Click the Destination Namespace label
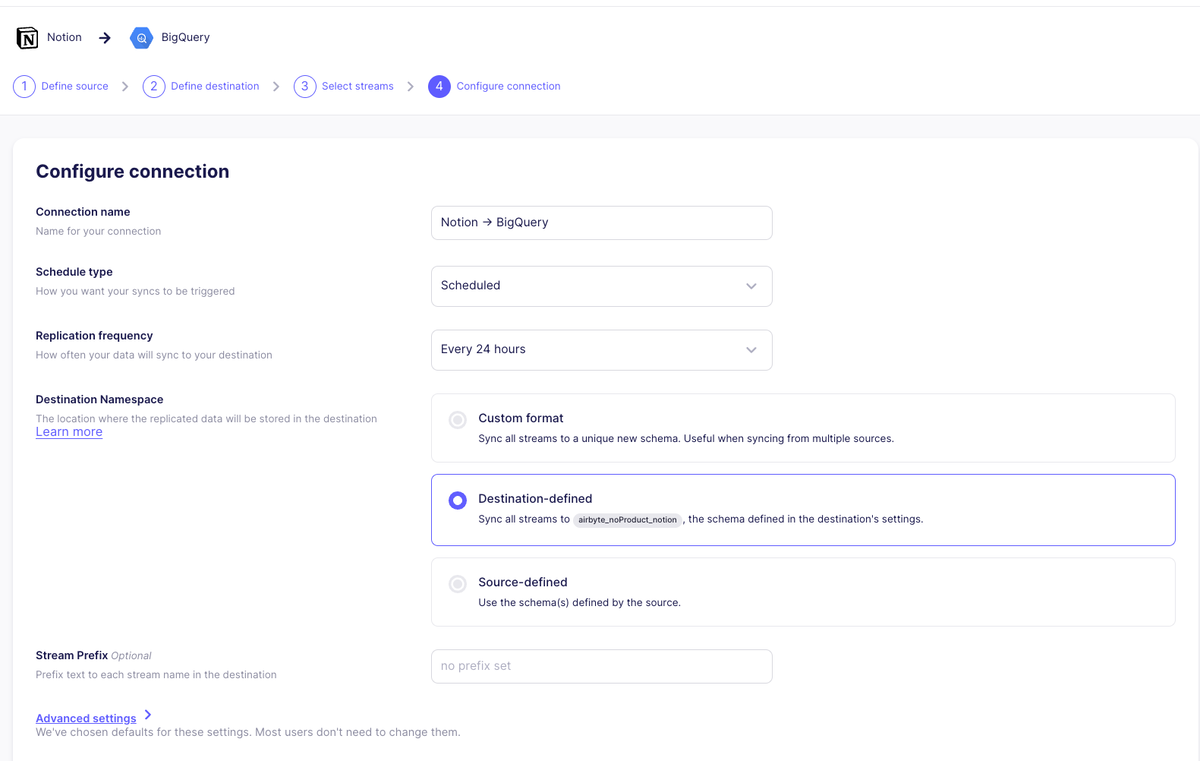This screenshot has height=761, width=1200. (100, 399)
